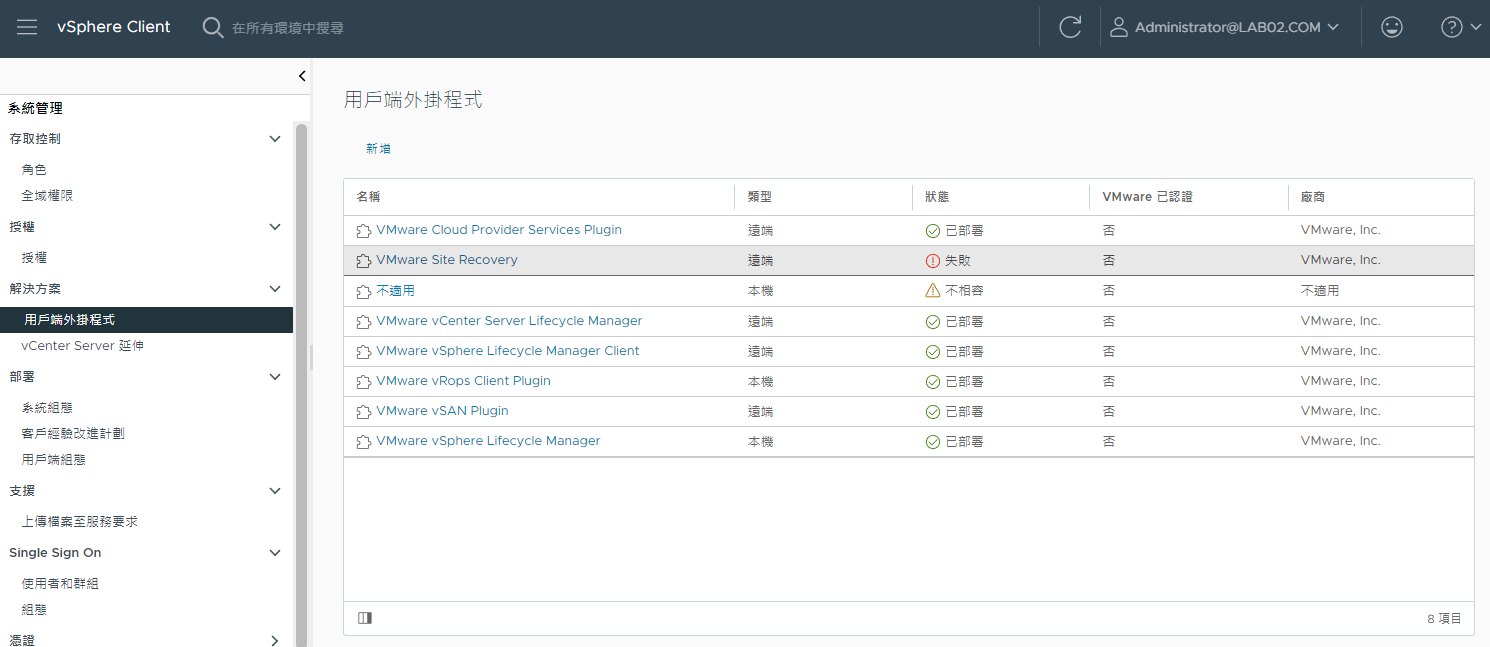Click deployed checkmark icon in vSAN Plugin row
The height and width of the screenshot is (647, 1490).
point(933,412)
